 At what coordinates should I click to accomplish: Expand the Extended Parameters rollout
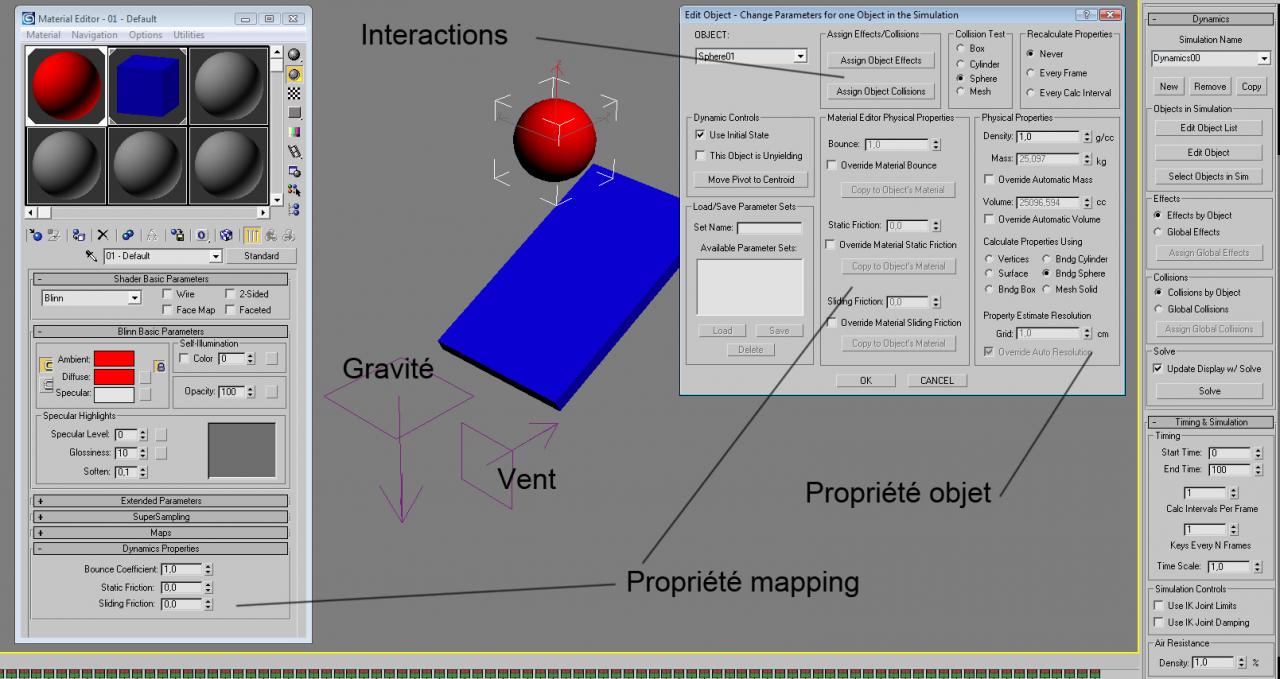[161, 501]
